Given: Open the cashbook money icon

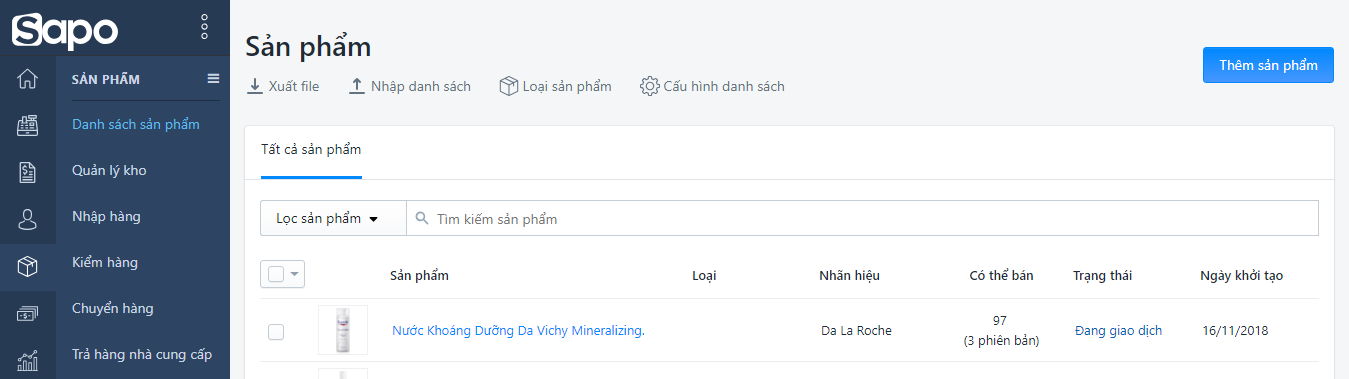Looking at the screenshot, I should point(28,313).
